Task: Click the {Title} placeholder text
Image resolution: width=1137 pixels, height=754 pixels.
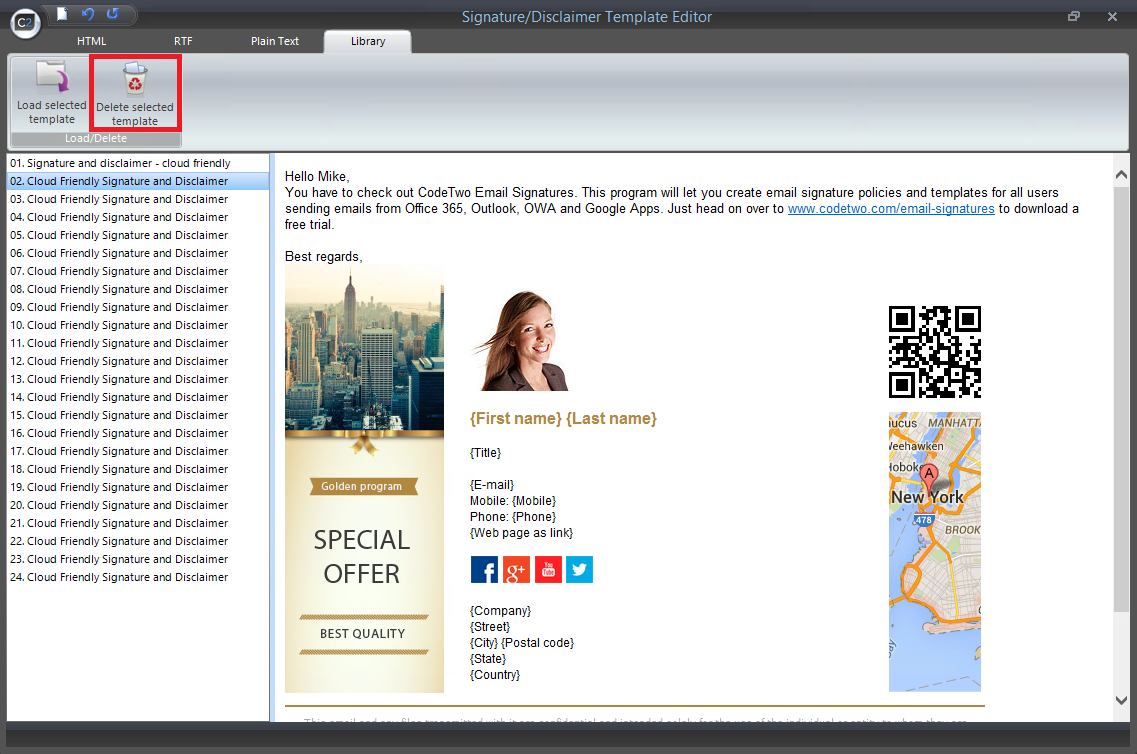Action: click(x=486, y=453)
